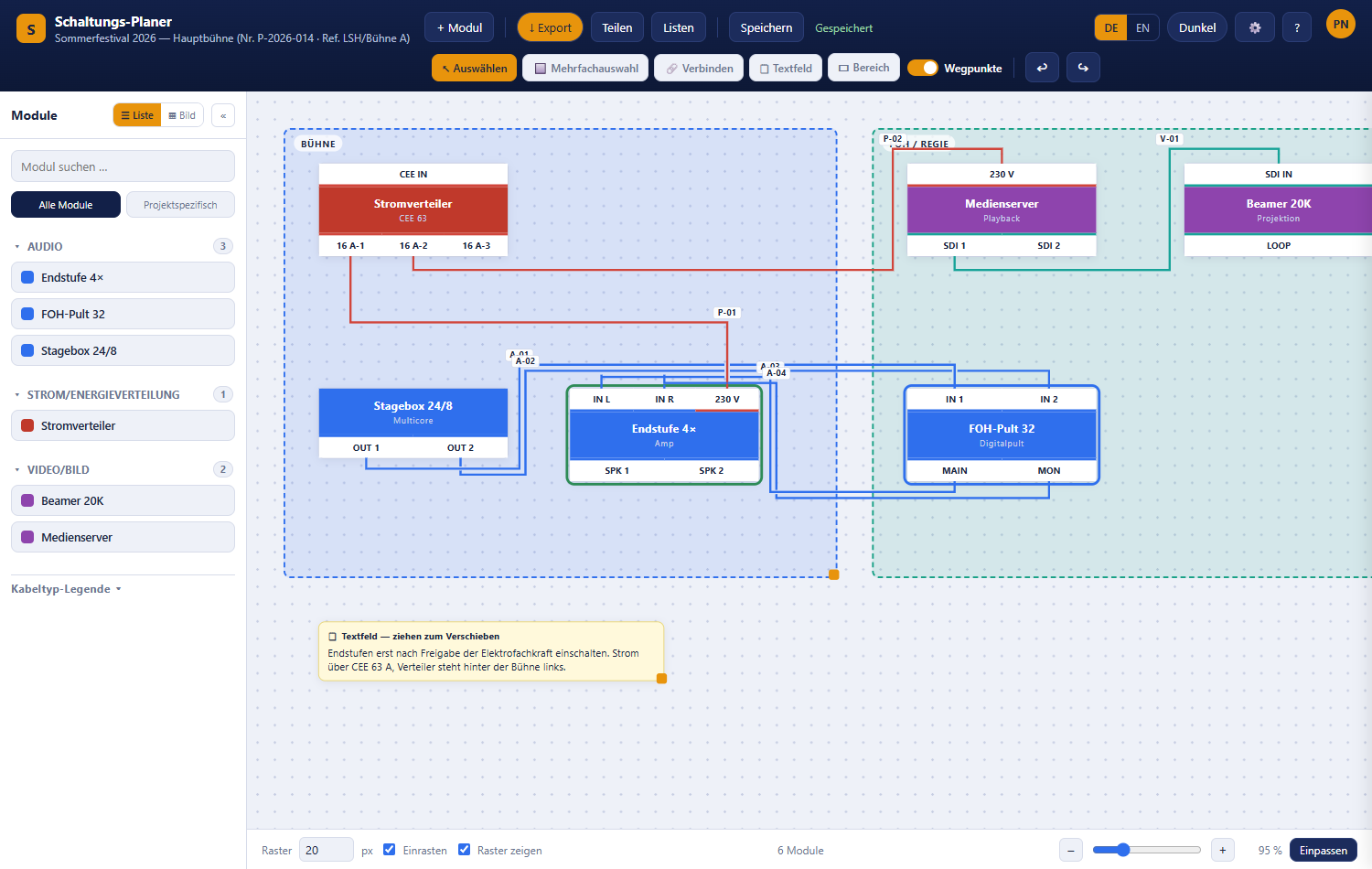Viewport: 1372px width, 869px height.
Task: Expand the Kabeltyp-Legende section
Action: (66, 589)
